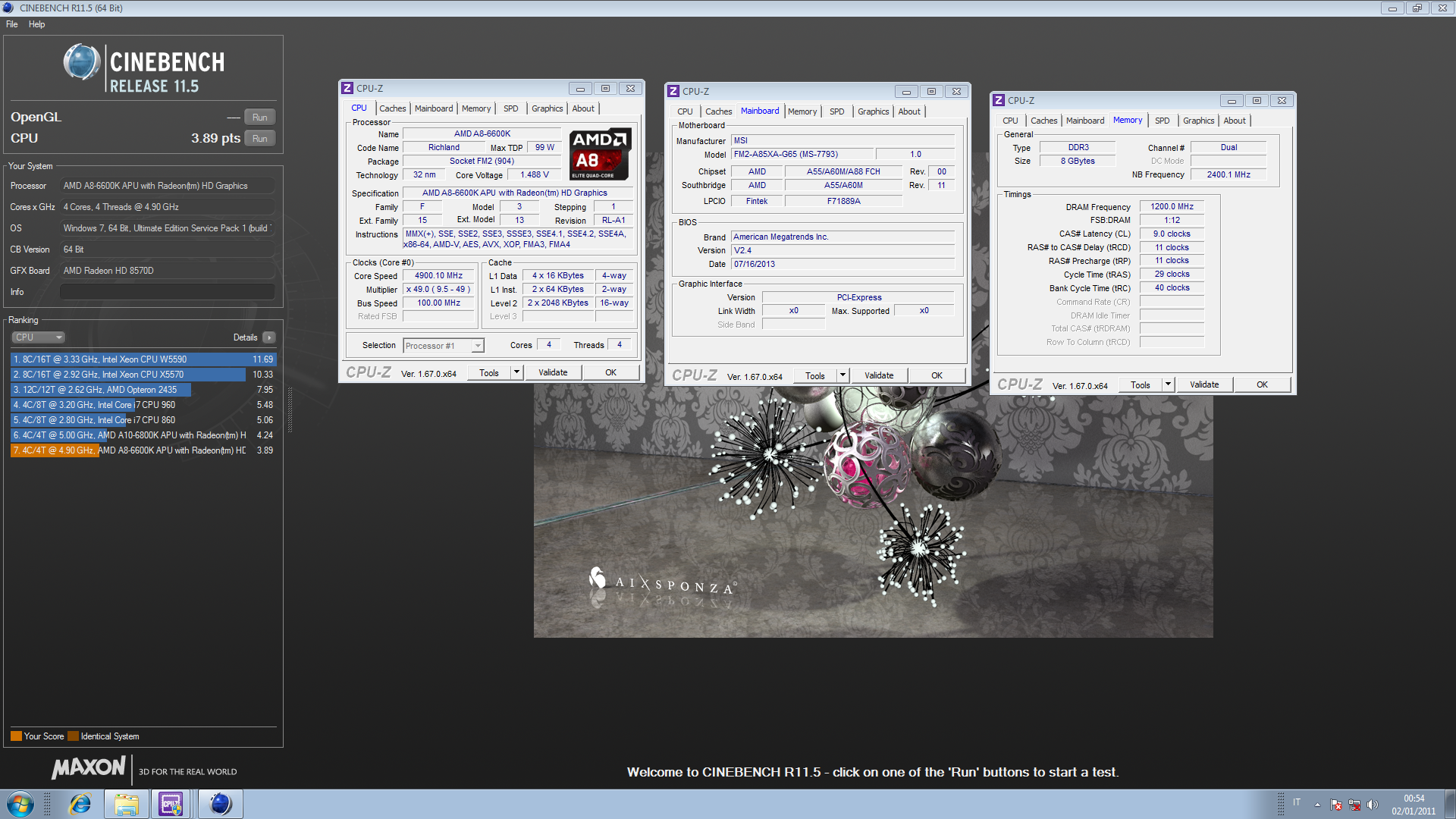This screenshot has width=1456, height=819.
Task: Open Internet Explorer from taskbar
Action: click(x=80, y=804)
